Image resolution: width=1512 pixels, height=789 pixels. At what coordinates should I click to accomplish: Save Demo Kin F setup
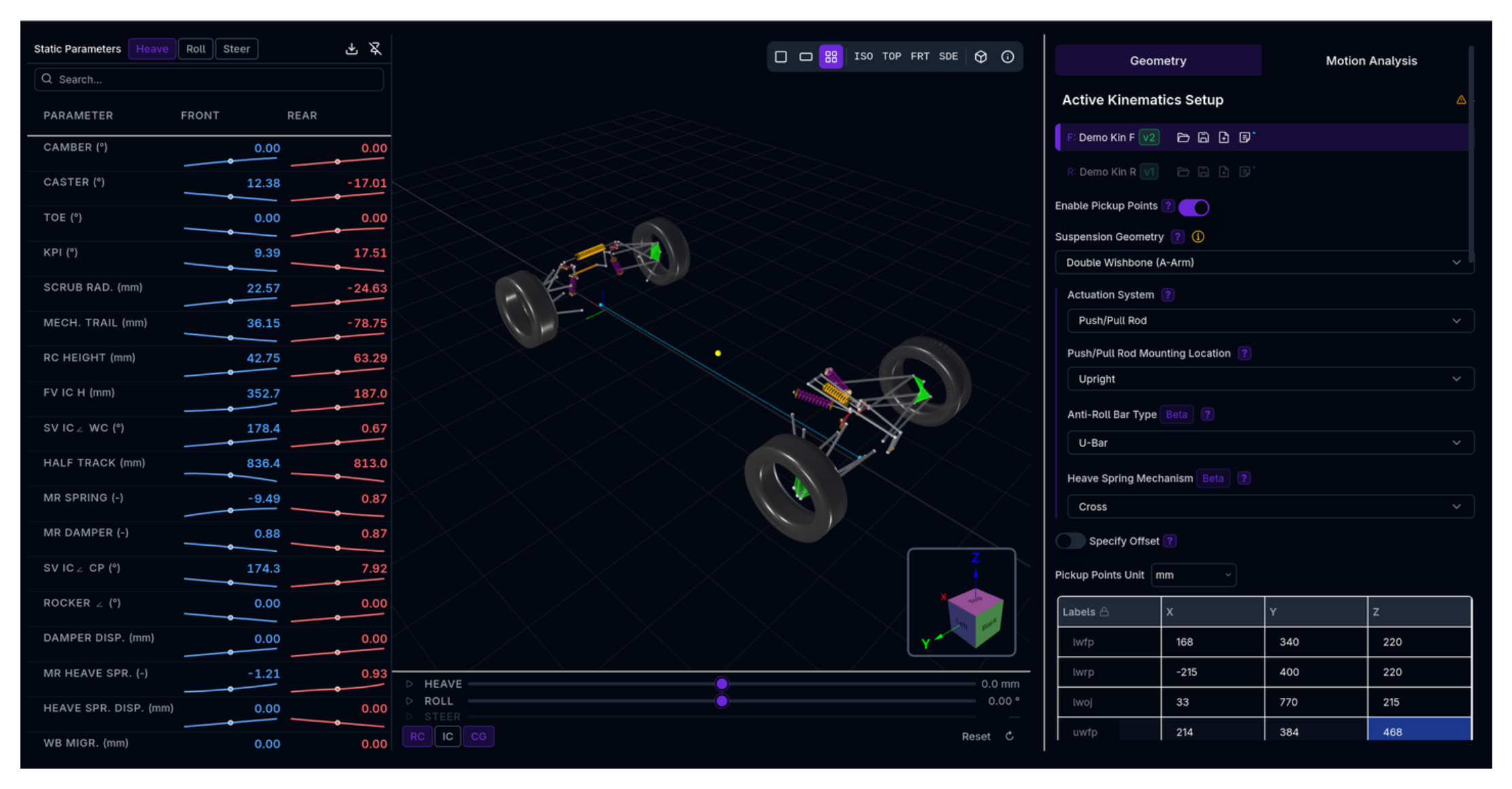point(1203,137)
